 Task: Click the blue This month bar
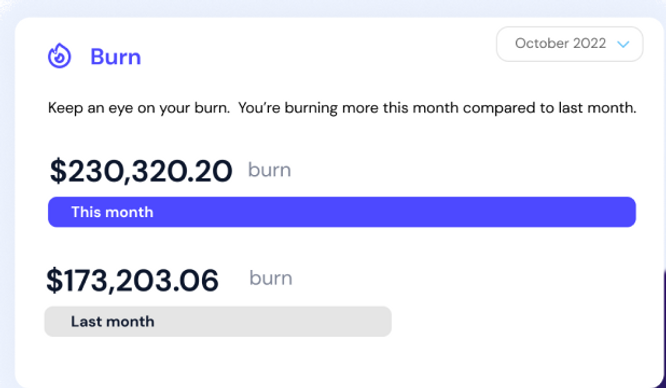(341, 212)
